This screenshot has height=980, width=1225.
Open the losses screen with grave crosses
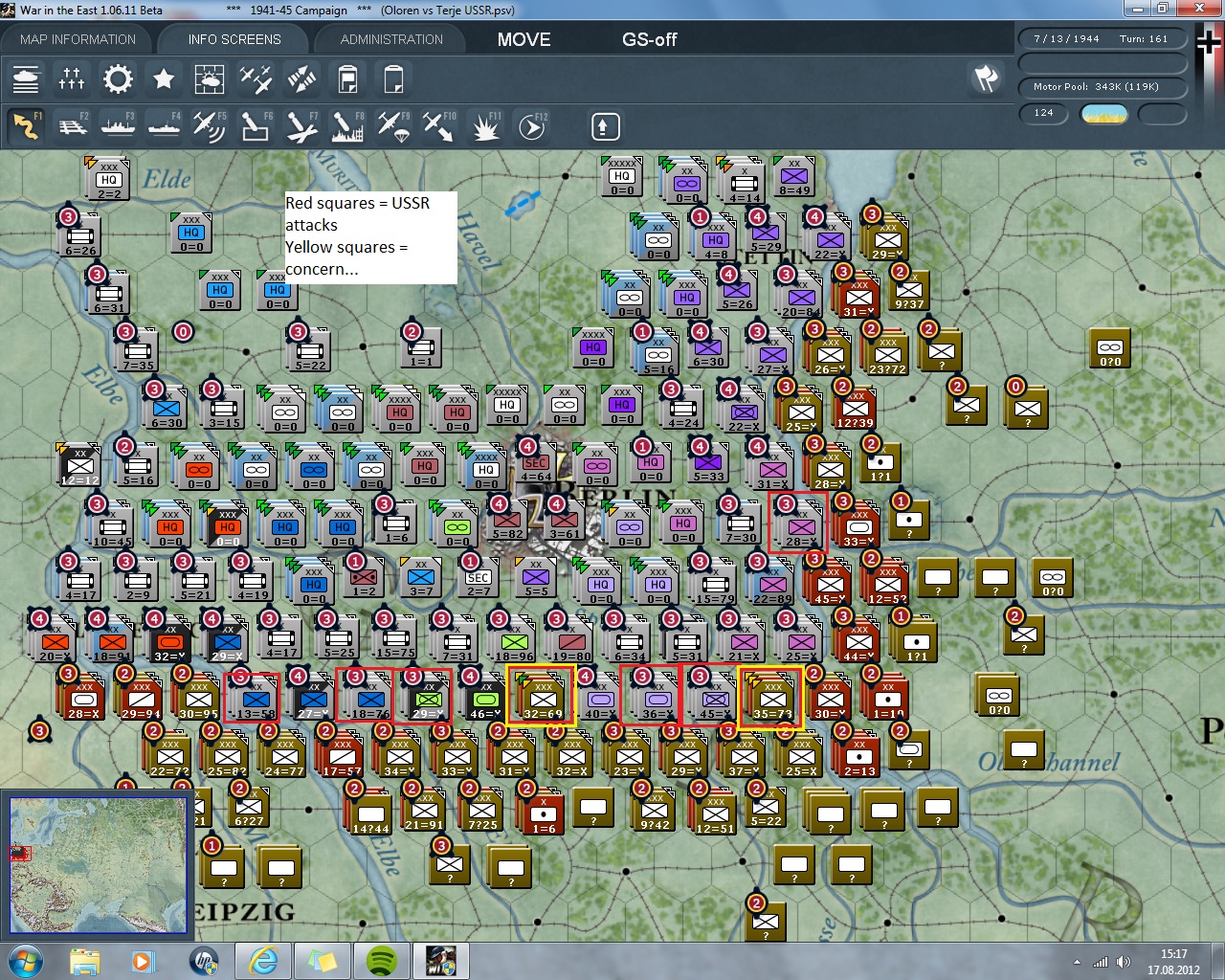(x=72, y=79)
